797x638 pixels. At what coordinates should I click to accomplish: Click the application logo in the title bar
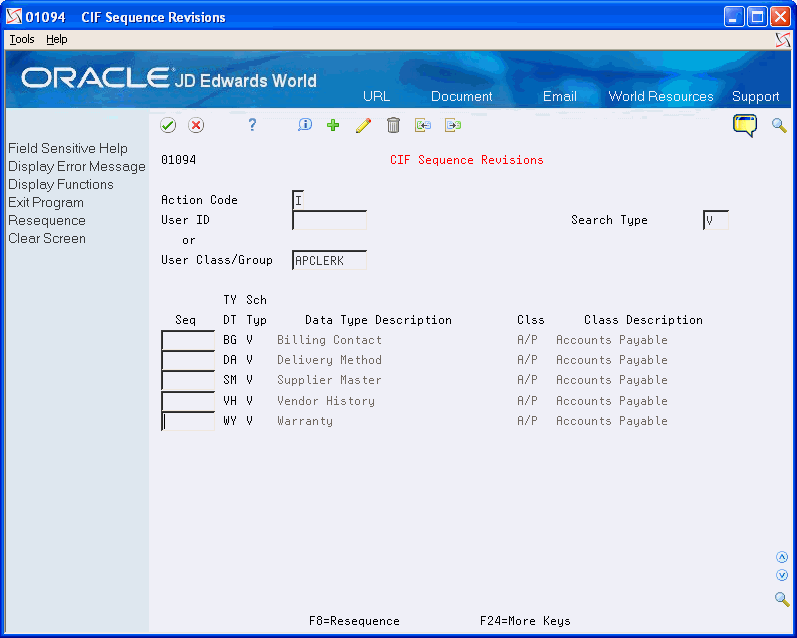tap(14, 17)
